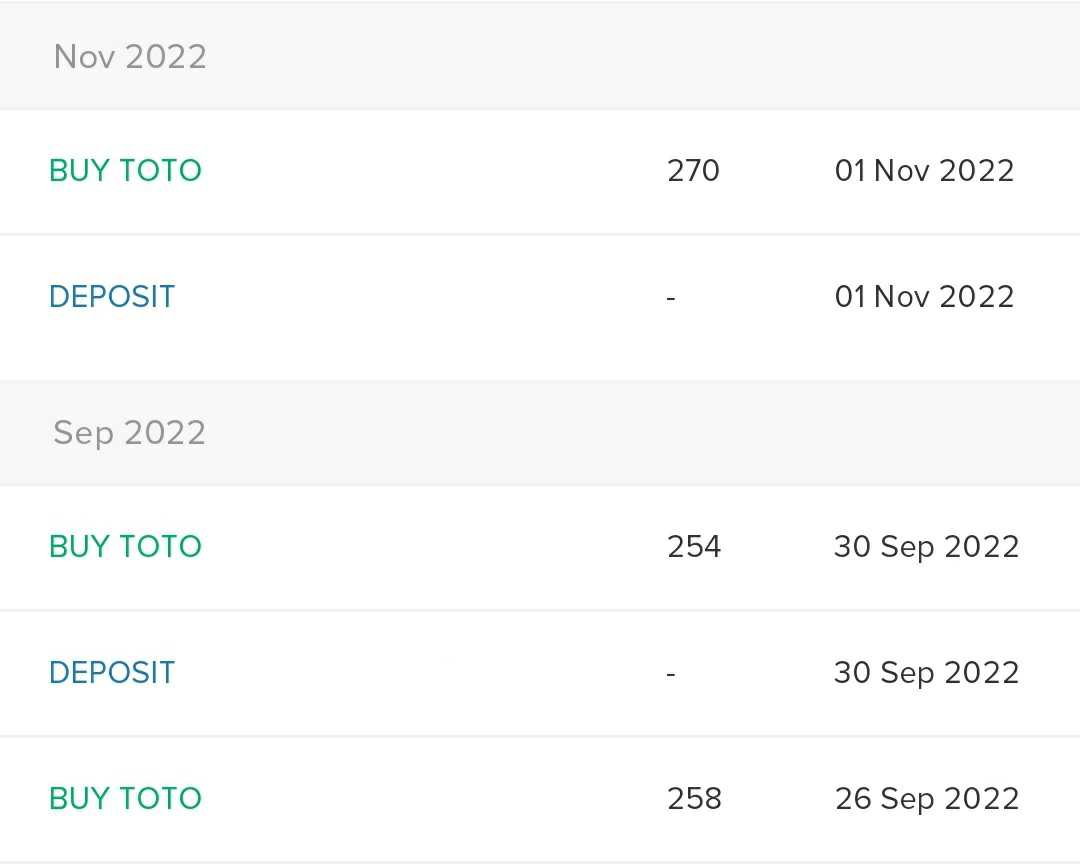Screen dimensions: 1080x864
Task: Open BUY TOTO entry dated 01 Nov 2022
Action: tap(125, 171)
